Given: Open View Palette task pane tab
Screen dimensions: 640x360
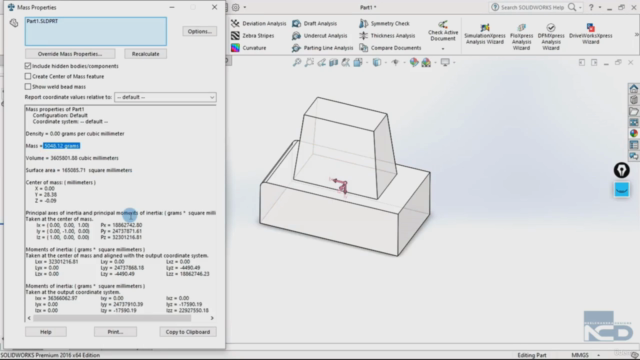Looking at the screenshot, I should coord(633,122).
